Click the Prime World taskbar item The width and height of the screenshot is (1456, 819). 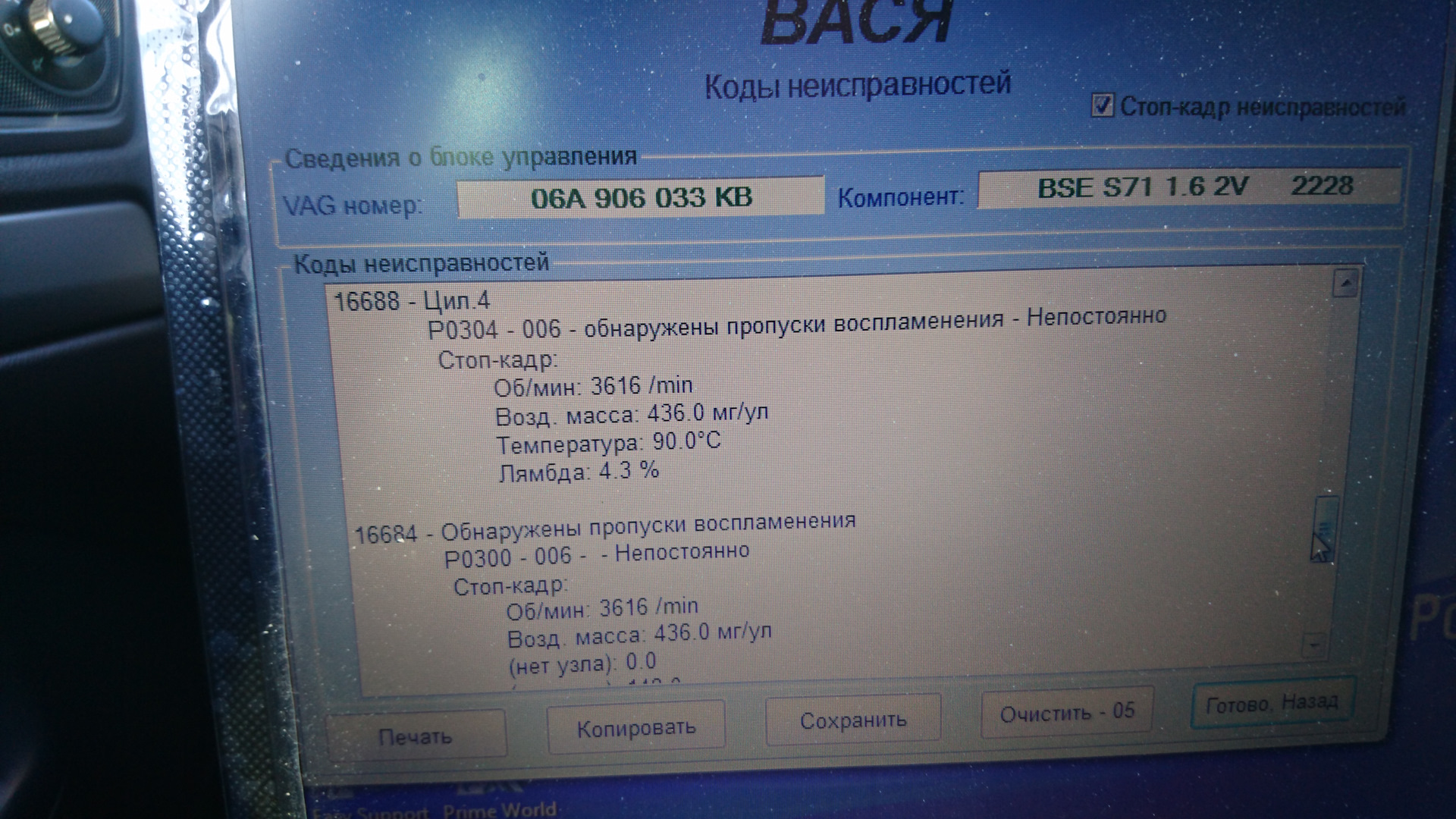[x=500, y=809]
